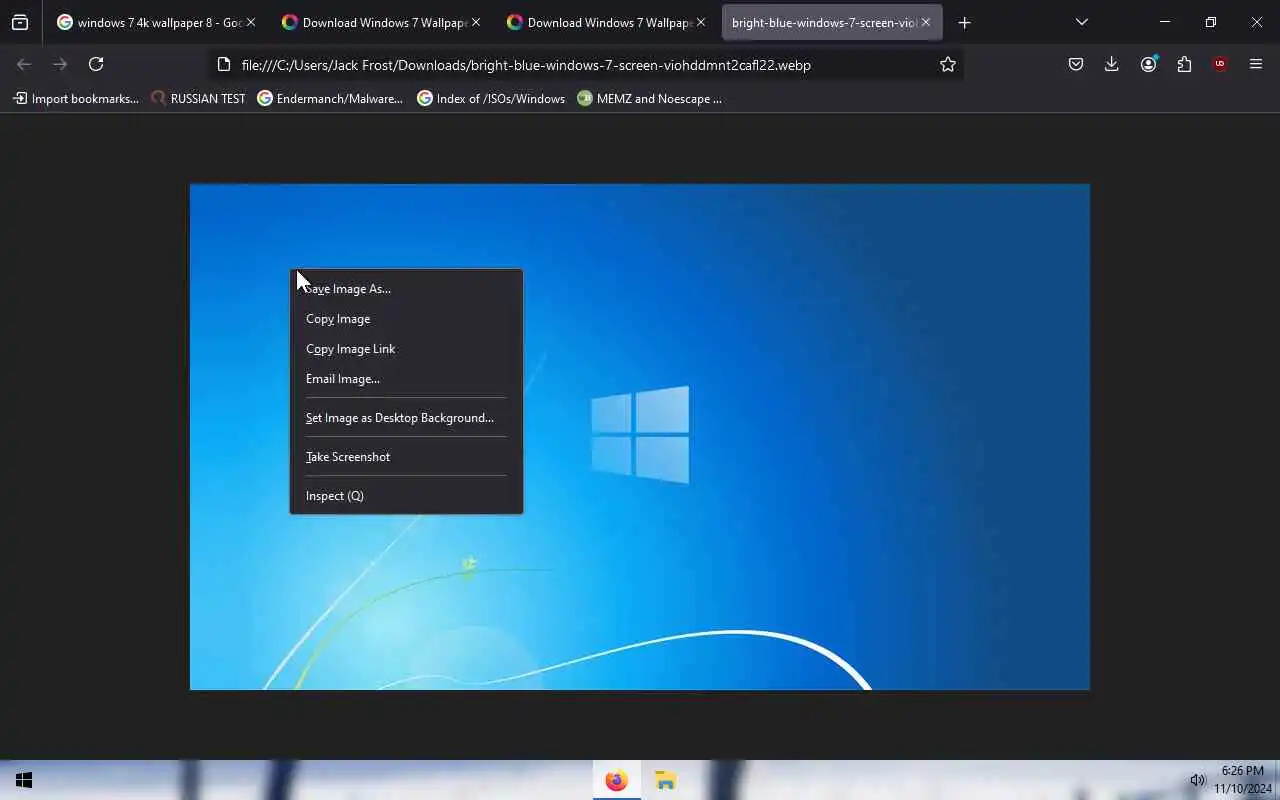Image resolution: width=1280 pixels, height=800 pixels.
Task: Bookmark this page with the star icon
Action: pos(948,64)
